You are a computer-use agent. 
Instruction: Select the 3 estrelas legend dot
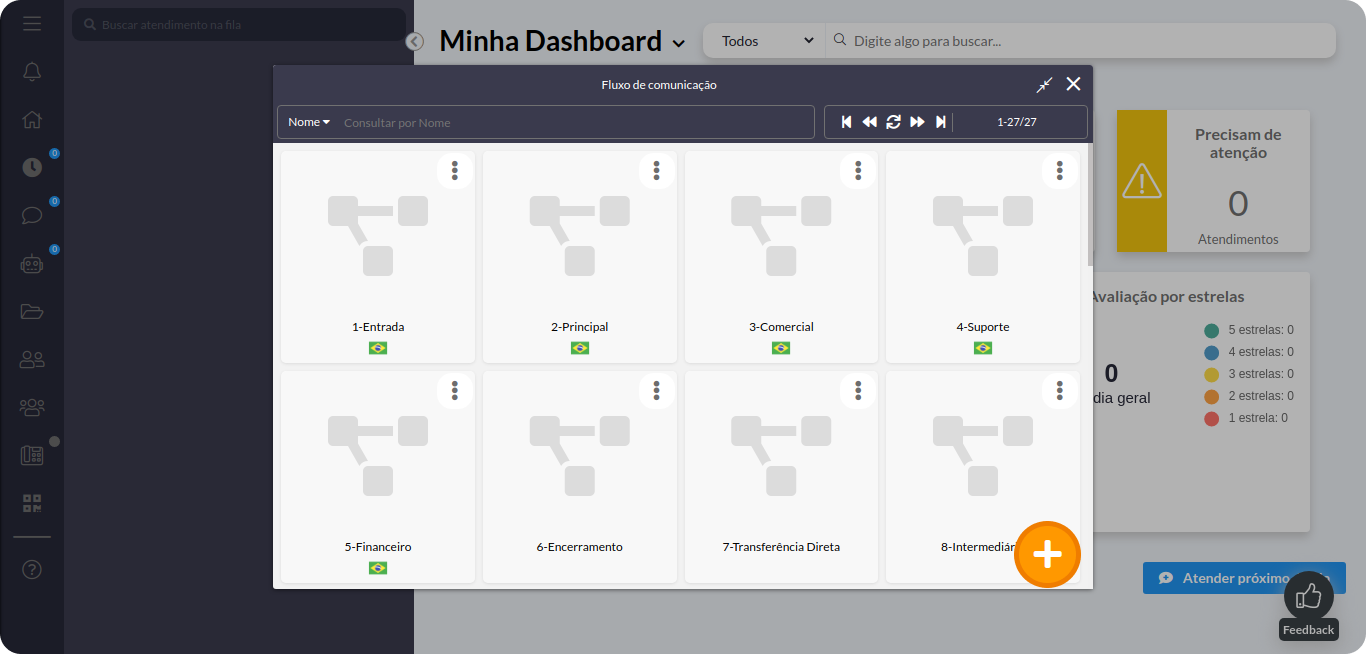click(x=1212, y=374)
